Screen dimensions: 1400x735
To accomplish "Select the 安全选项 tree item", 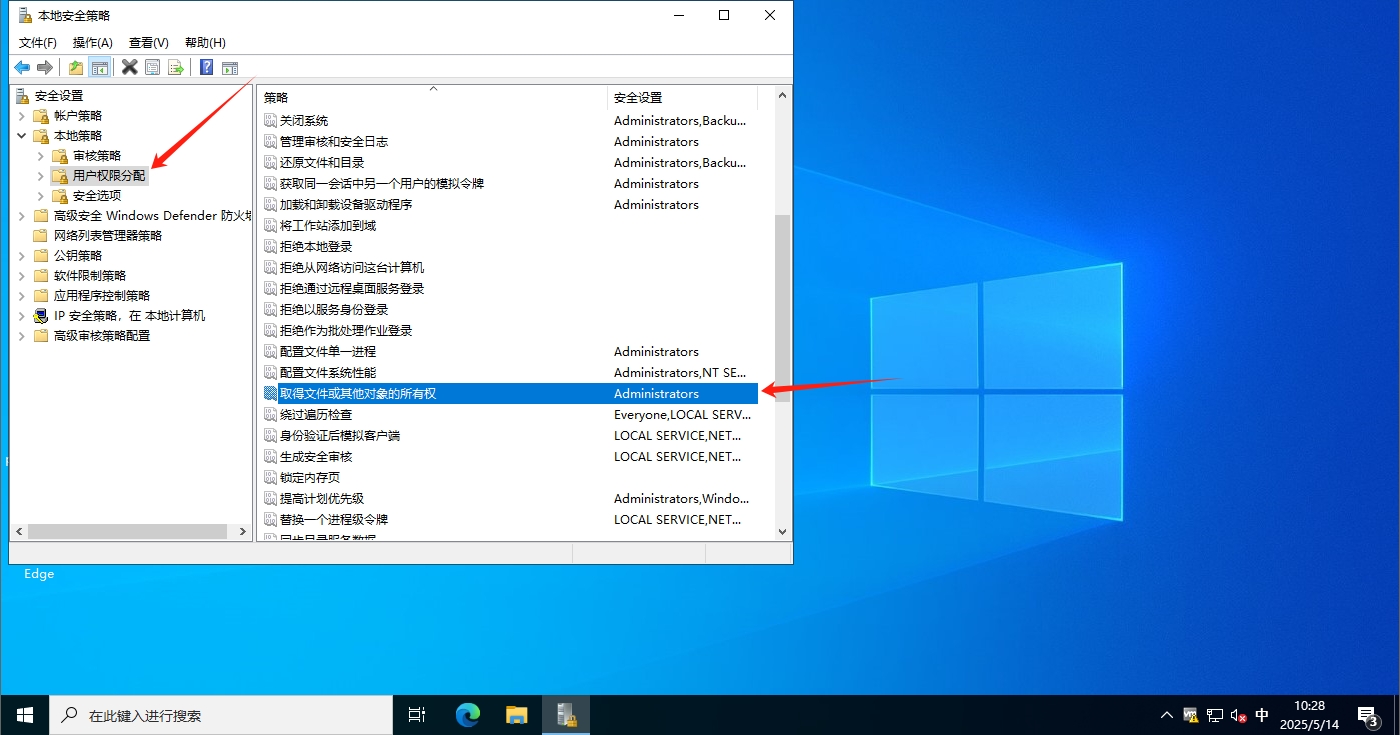I will [x=97, y=196].
